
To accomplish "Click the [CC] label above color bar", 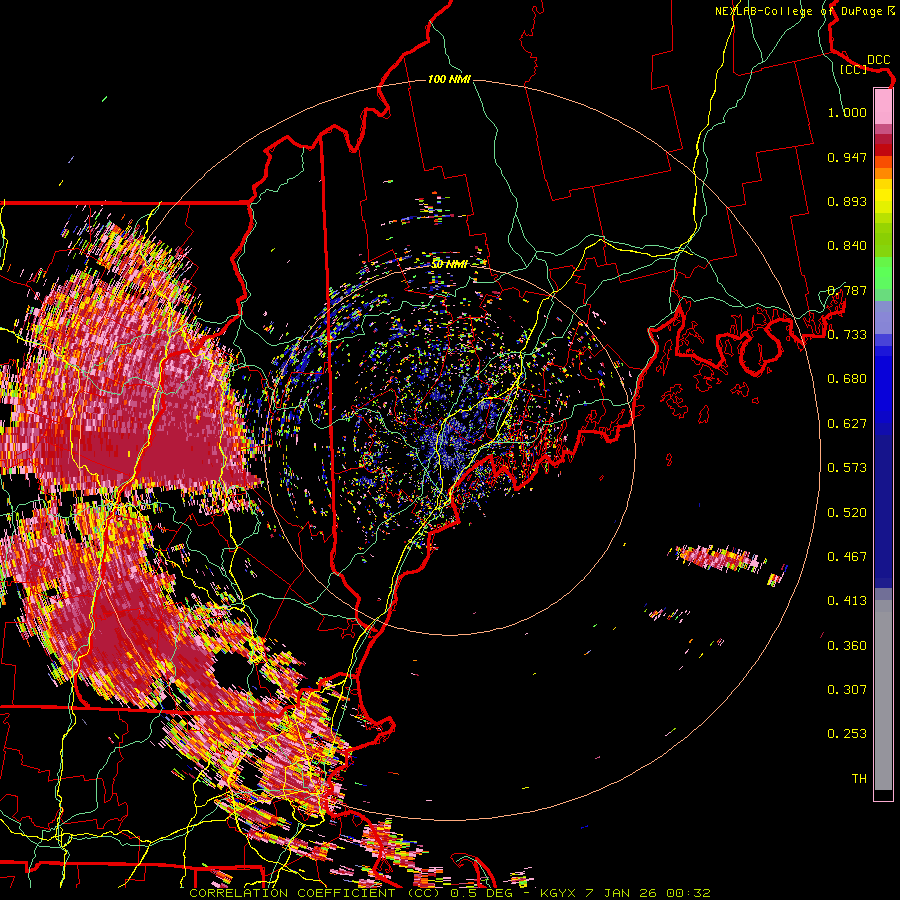I will pyautogui.click(x=853, y=69).
